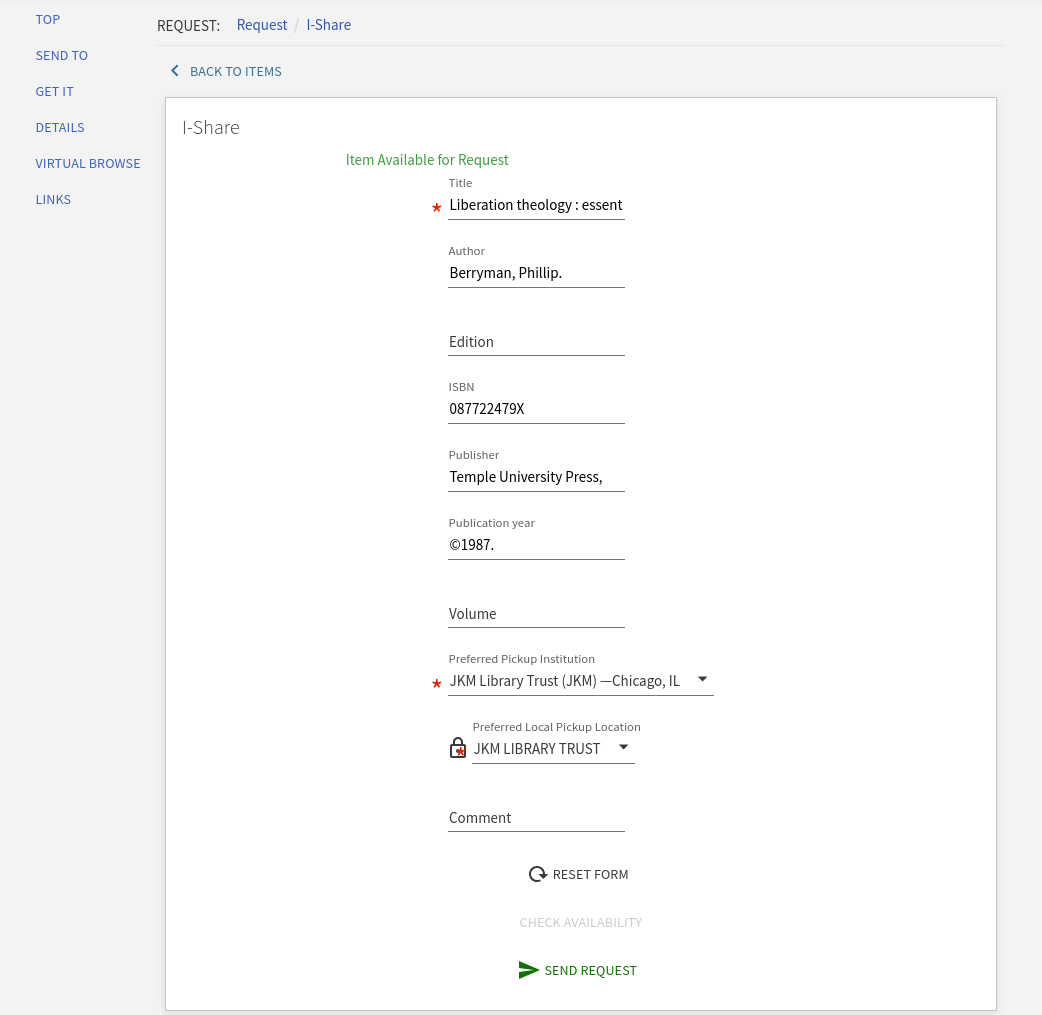Image resolution: width=1042 pixels, height=1015 pixels.
Task: Click the green send request arrow icon
Action: click(528, 969)
